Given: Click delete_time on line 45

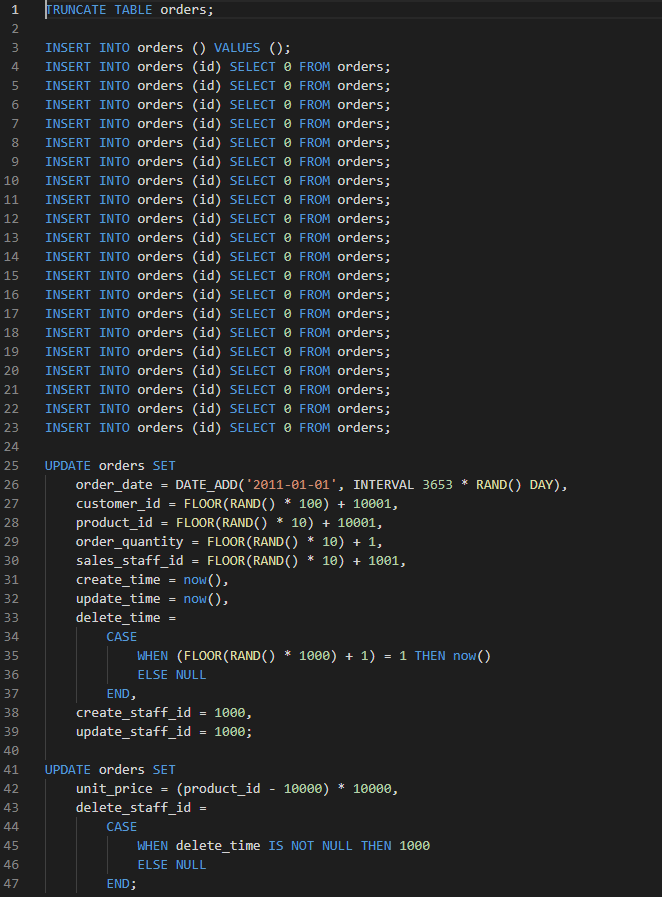Looking at the screenshot, I should [218, 845].
